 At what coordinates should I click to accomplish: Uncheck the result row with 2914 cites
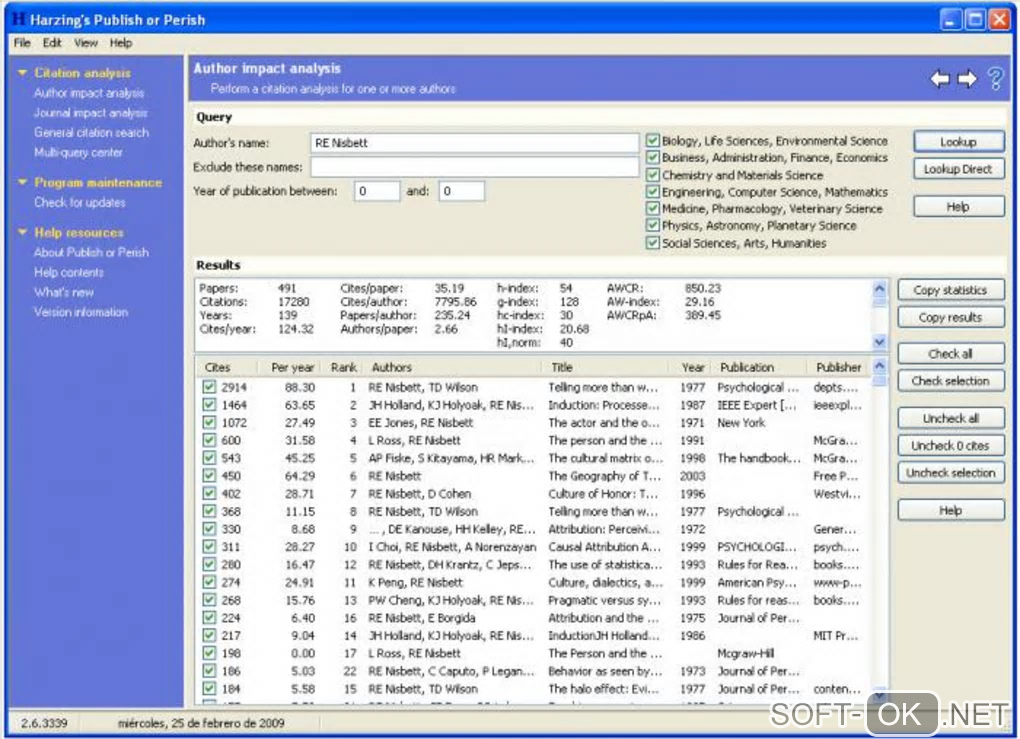(209, 387)
